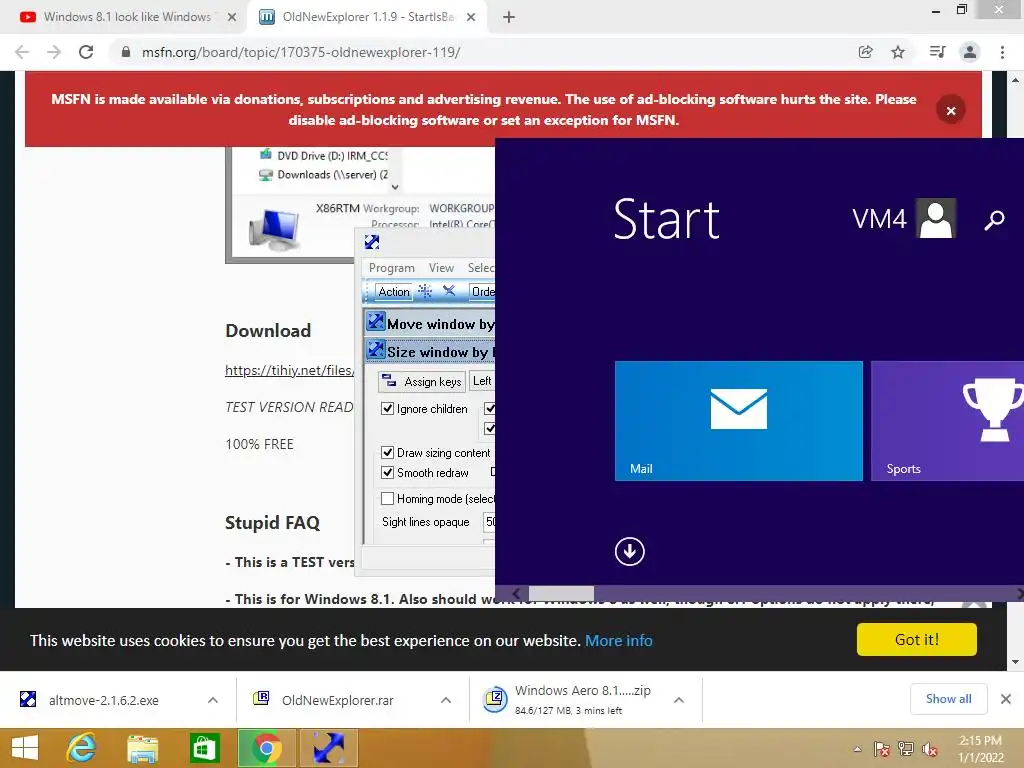The height and width of the screenshot is (768, 1024).
Task: Click the X icon in AltMove toolbar
Action: coord(449,291)
